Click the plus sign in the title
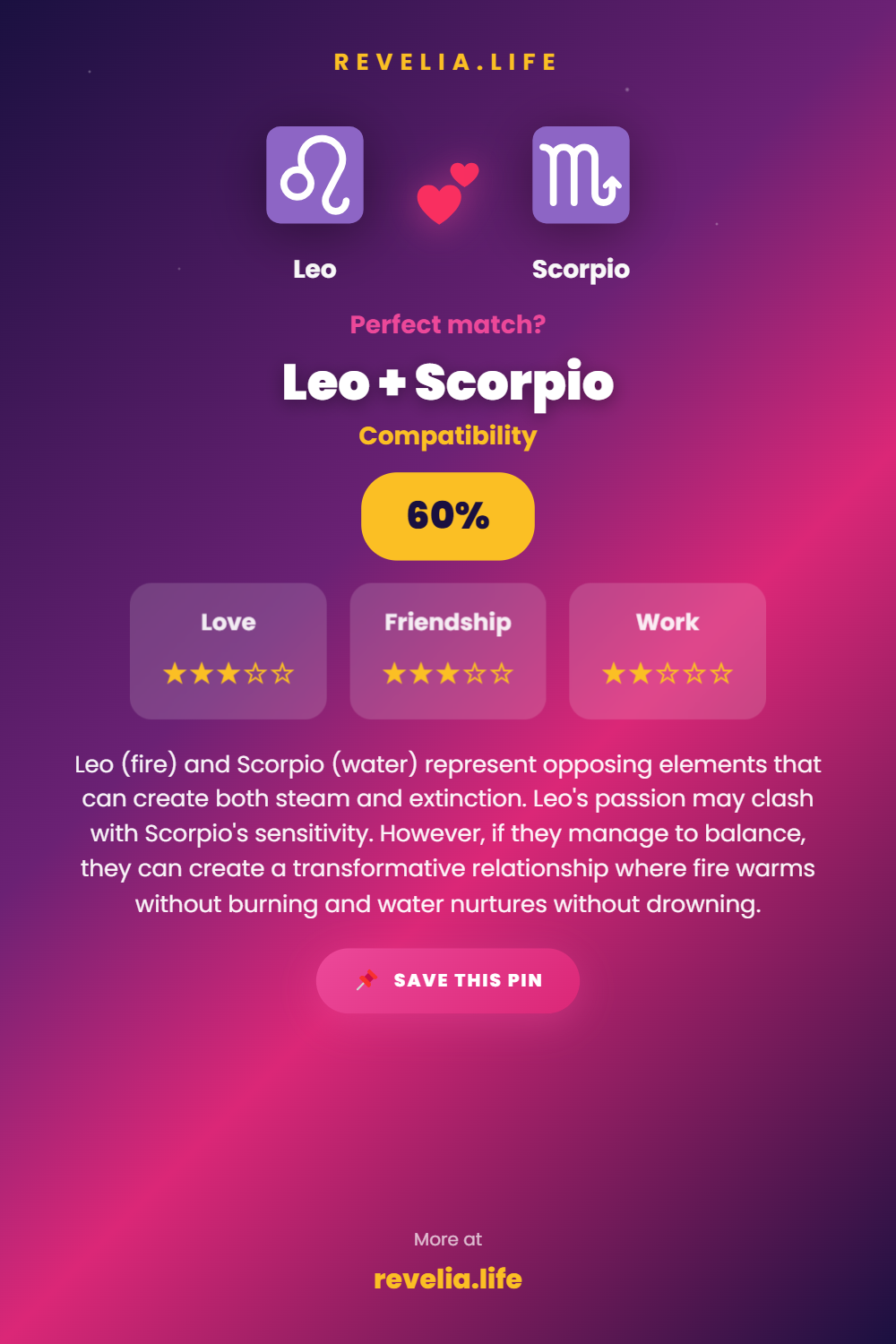The width and height of the screenshot is (896, 1344). [x=392, y=383]
